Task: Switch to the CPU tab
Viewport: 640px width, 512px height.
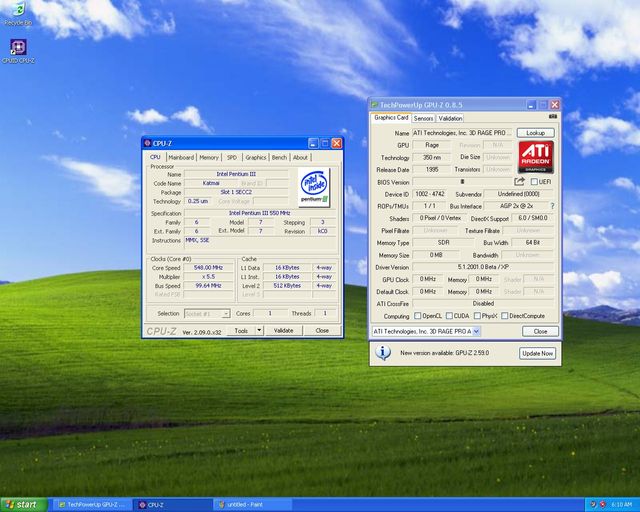Action: [155, 157]
